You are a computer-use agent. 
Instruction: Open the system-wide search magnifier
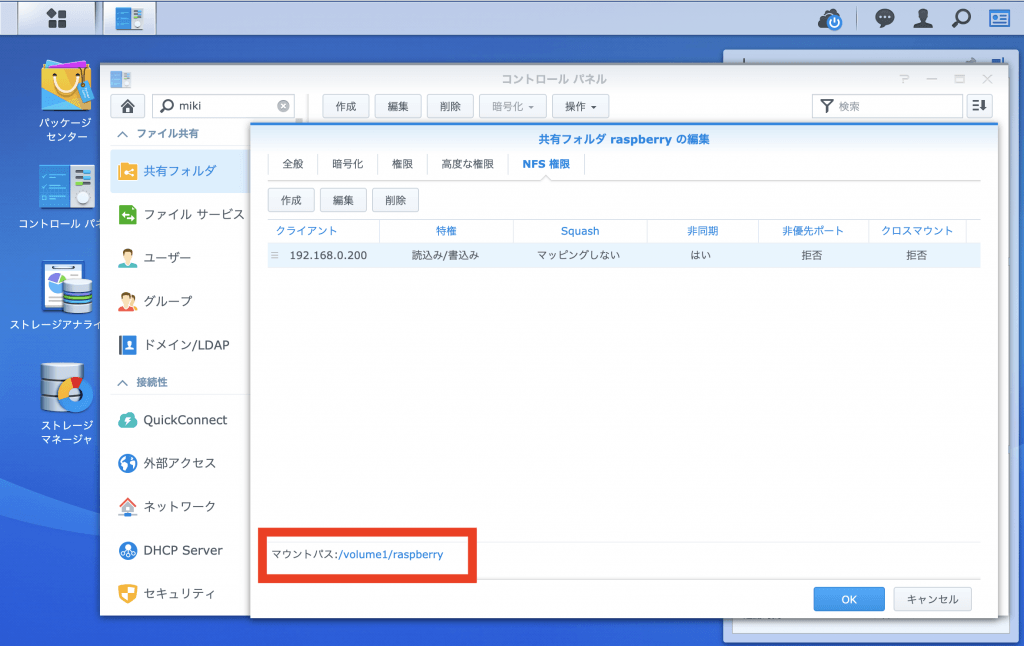click(961, 18)
